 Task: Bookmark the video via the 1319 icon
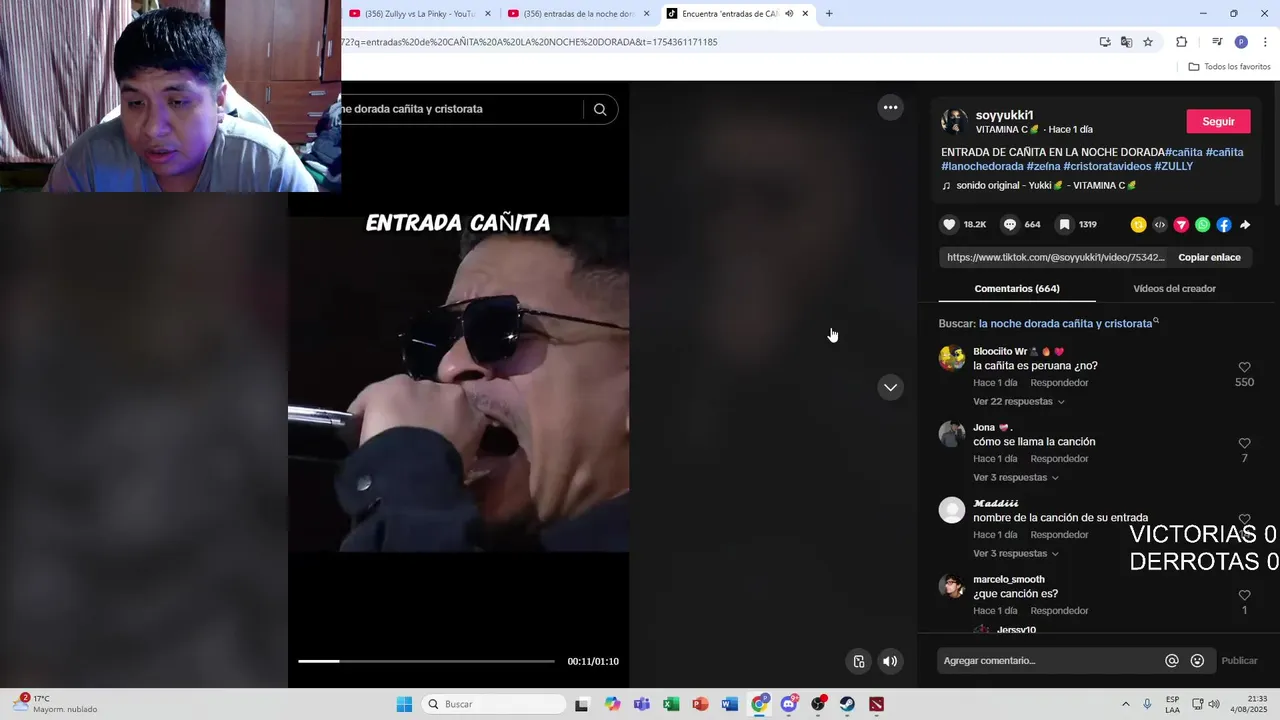coord(1065,225)
